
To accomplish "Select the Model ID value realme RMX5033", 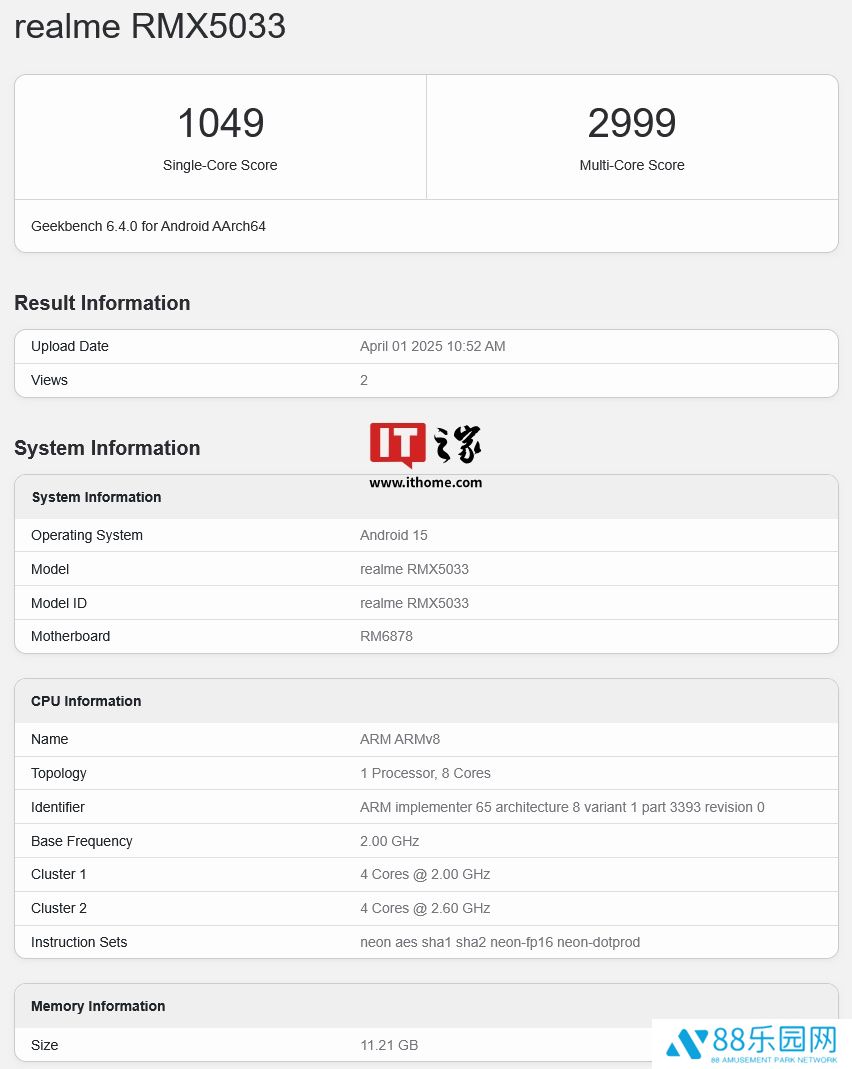I will click(414, 603).
